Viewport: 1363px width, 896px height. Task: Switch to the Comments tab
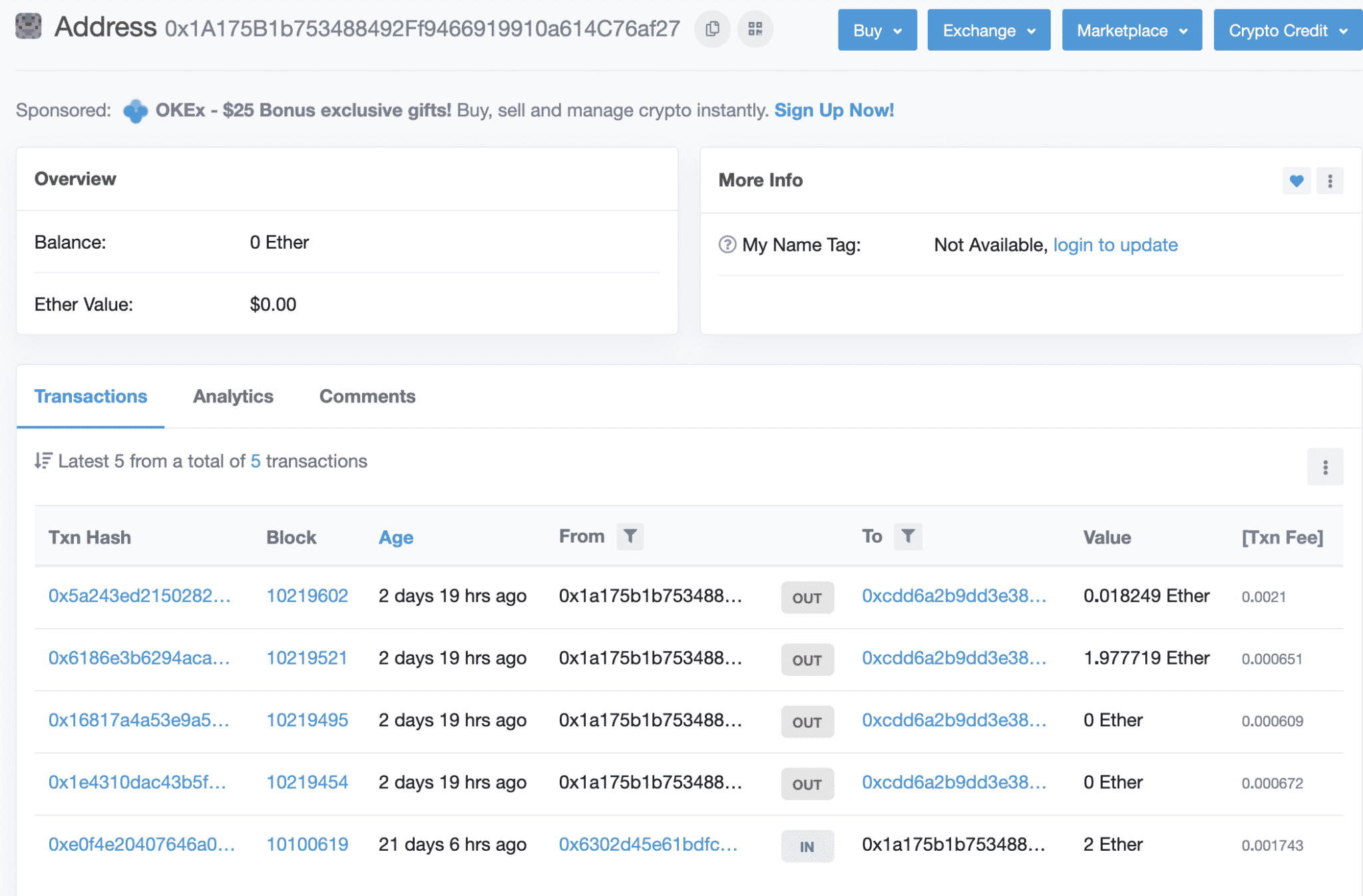[x=367, y=396]
